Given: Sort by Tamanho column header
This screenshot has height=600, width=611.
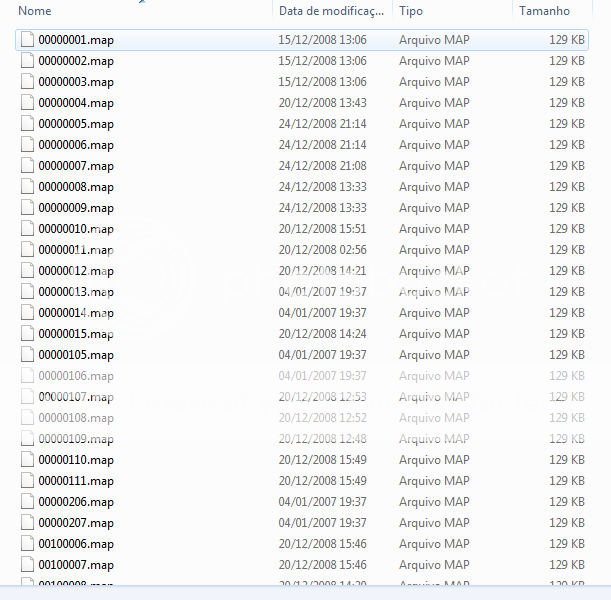Looking at the screenshot, I should point(545,11).
